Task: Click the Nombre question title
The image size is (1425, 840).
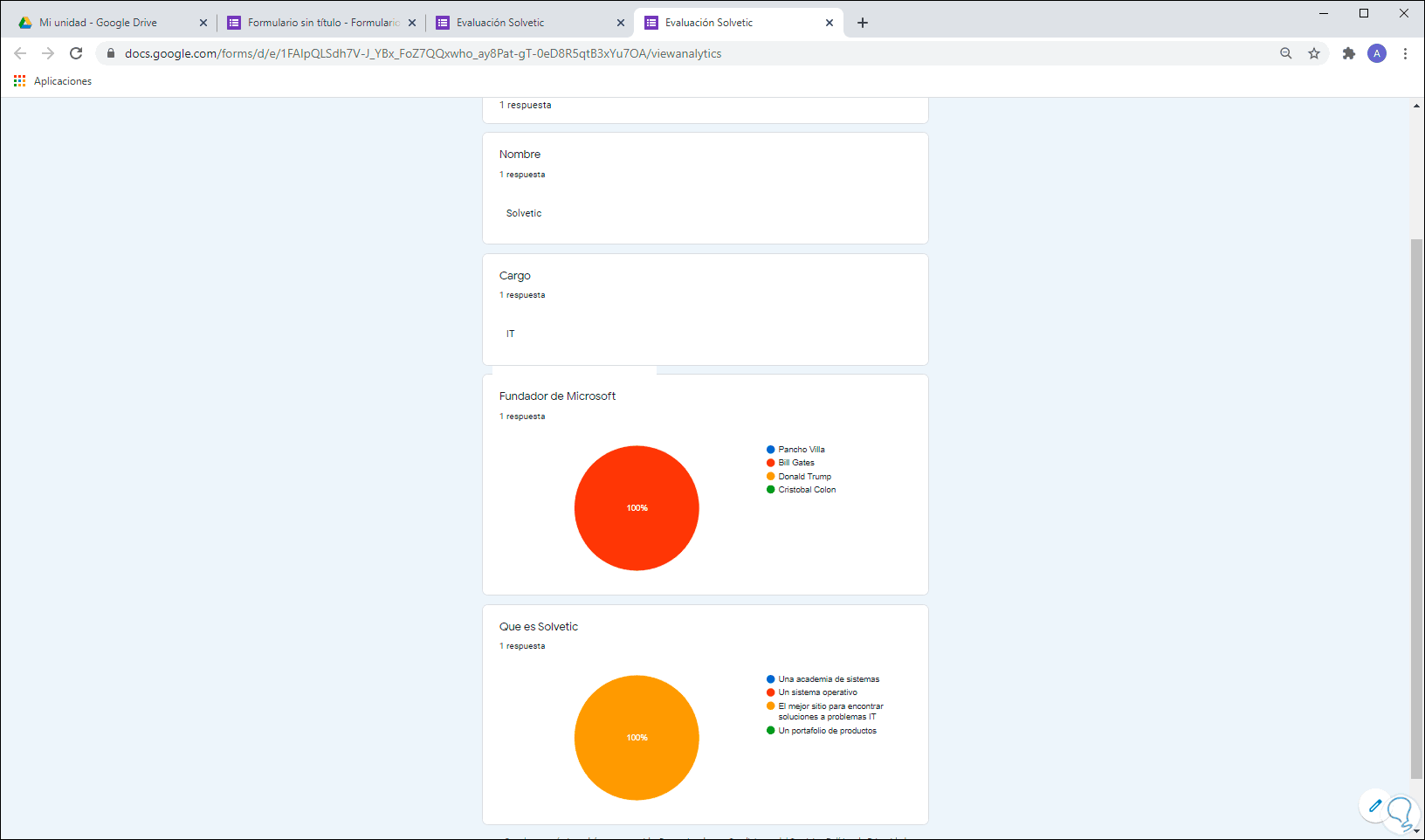Action: click(x=520, y=155)
